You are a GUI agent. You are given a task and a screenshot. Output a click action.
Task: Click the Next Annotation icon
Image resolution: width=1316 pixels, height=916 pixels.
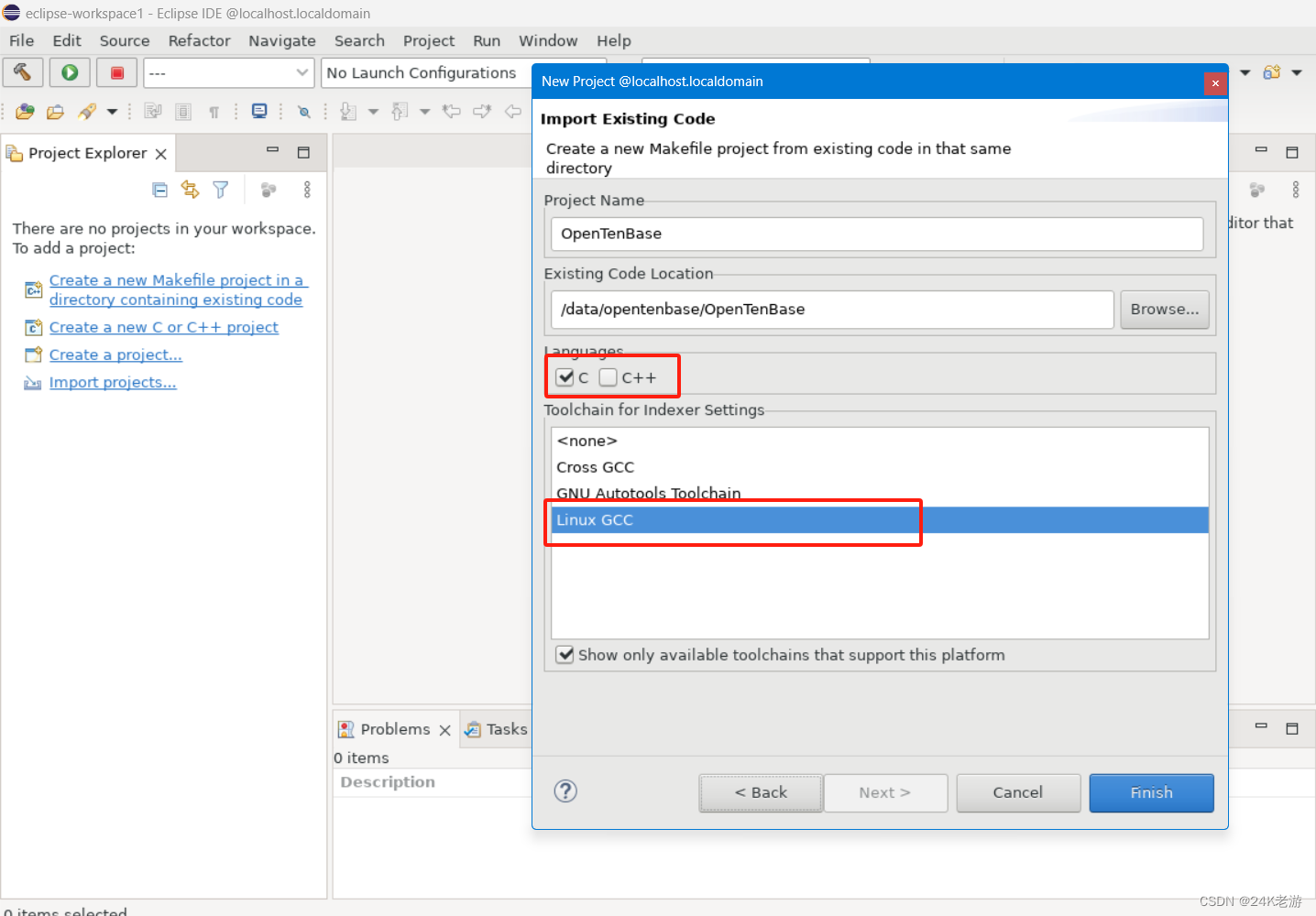pyautogui.click(x=348, y=112)
